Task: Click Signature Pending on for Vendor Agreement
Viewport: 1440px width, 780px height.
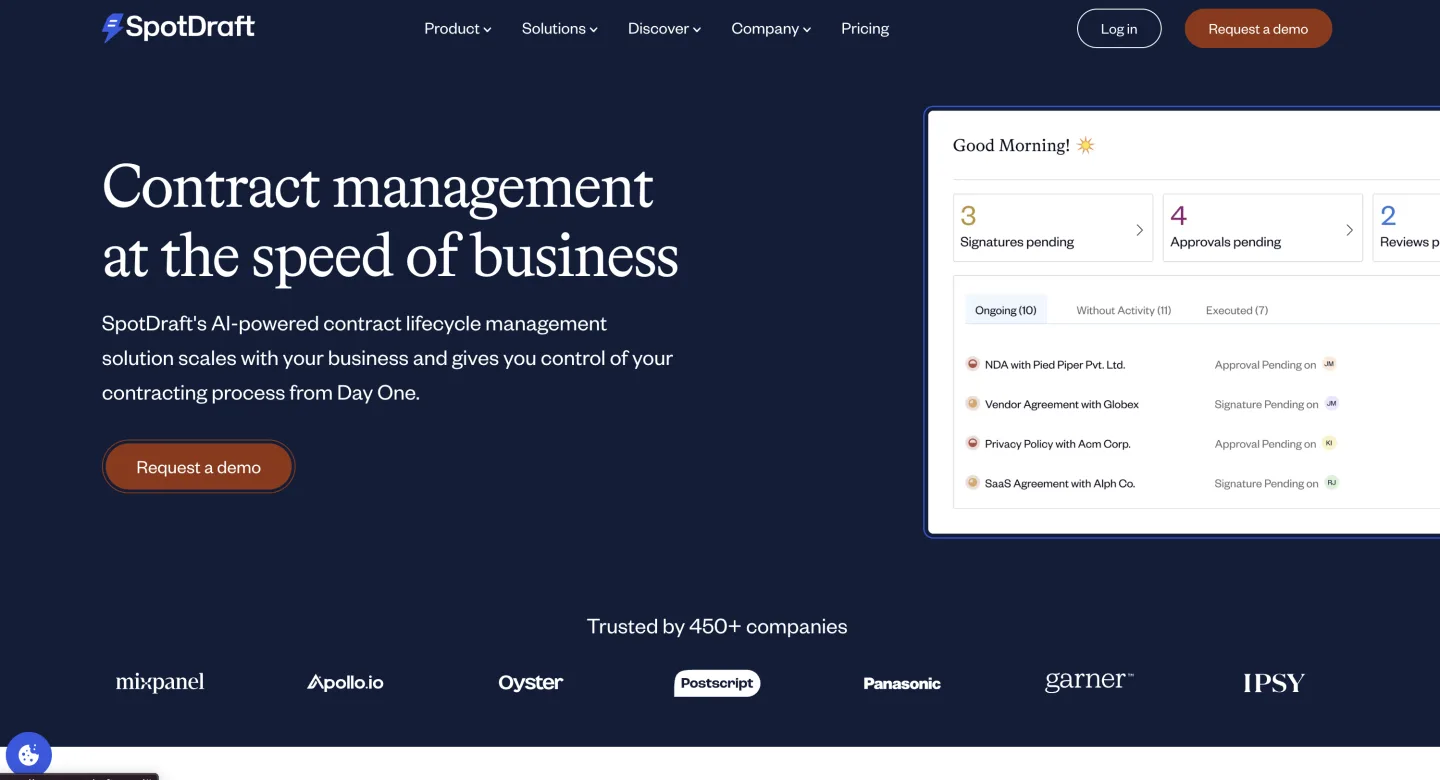Action: pyautogui.click(x=1266, y=405)
